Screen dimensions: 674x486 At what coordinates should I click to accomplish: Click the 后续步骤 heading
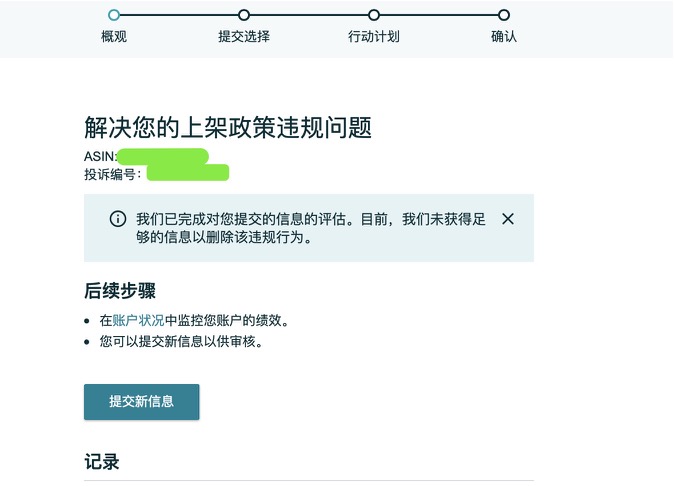pos(120,290)
